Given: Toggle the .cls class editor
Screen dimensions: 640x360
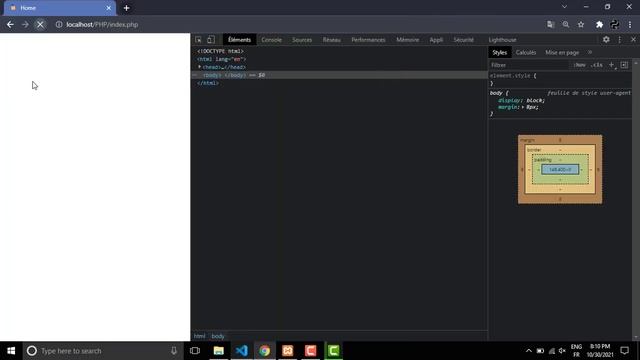Looking at the screenshot, I should [597, 65].
